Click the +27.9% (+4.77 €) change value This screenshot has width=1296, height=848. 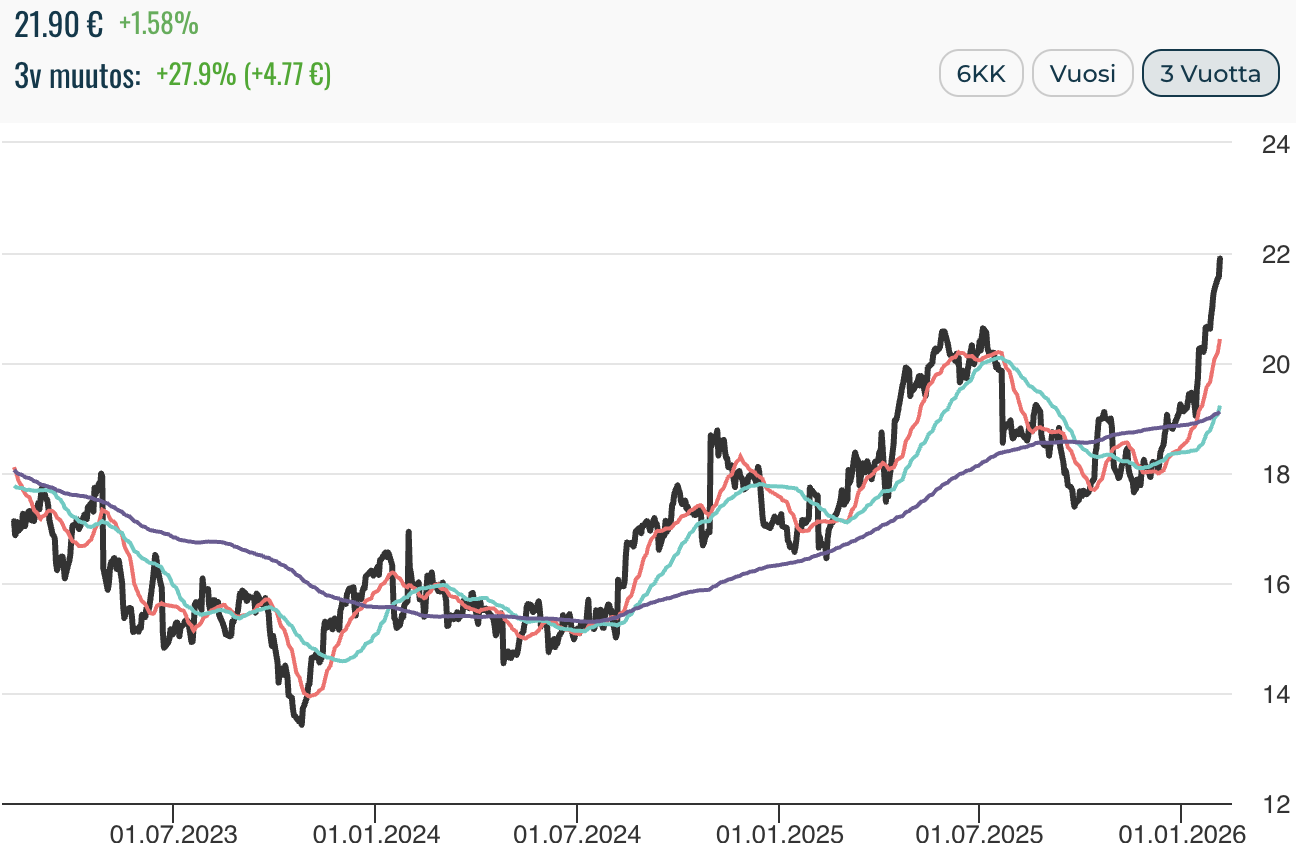tap(243, 75)
